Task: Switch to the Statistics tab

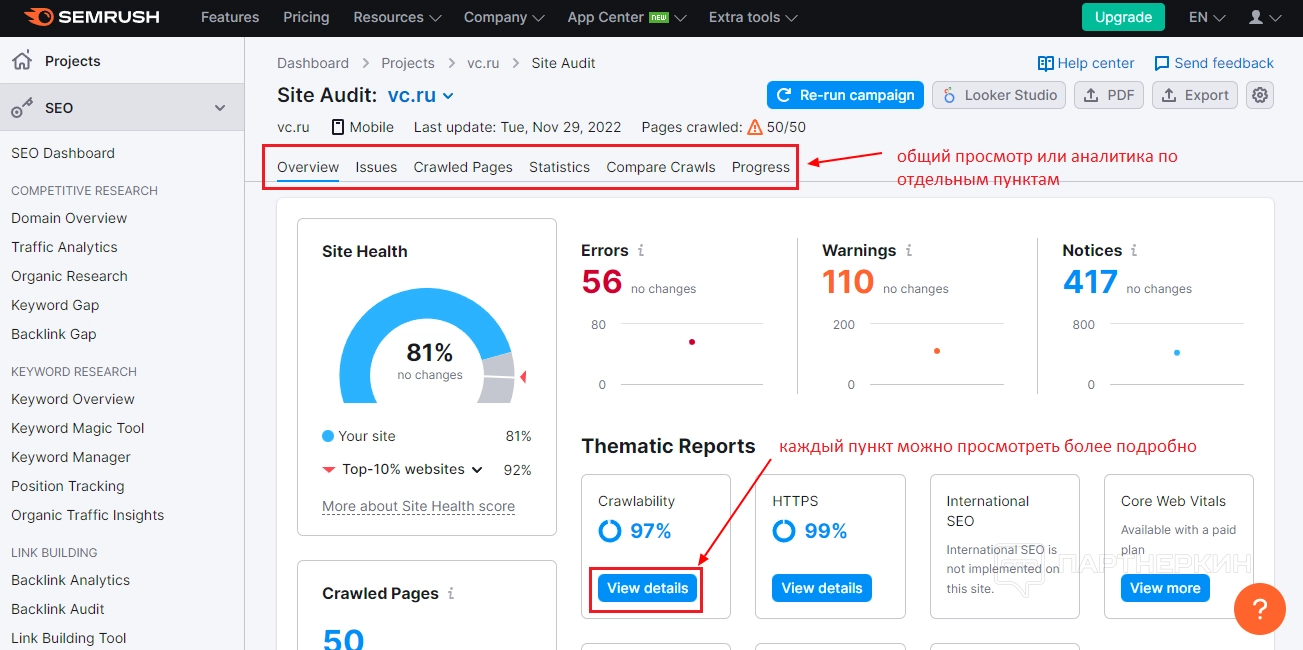Action: tap(559, 167)
